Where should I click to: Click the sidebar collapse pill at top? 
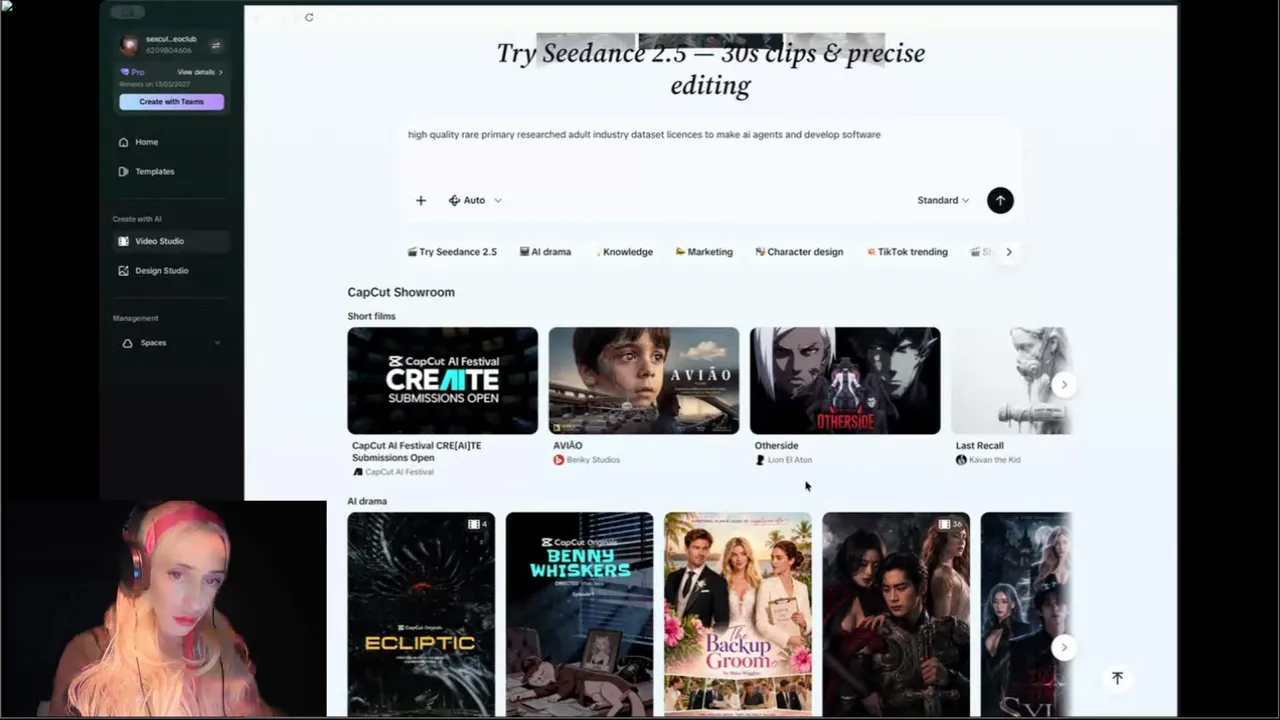coord(127,12)
